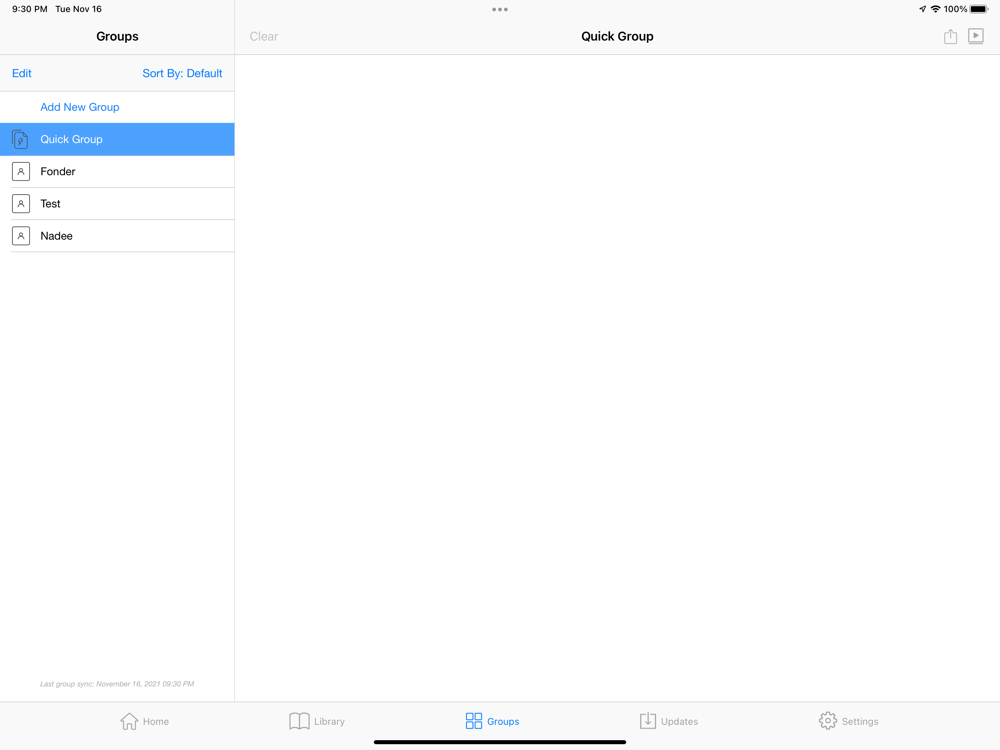Tap the Groups grid icon

(x=474, y=721)
